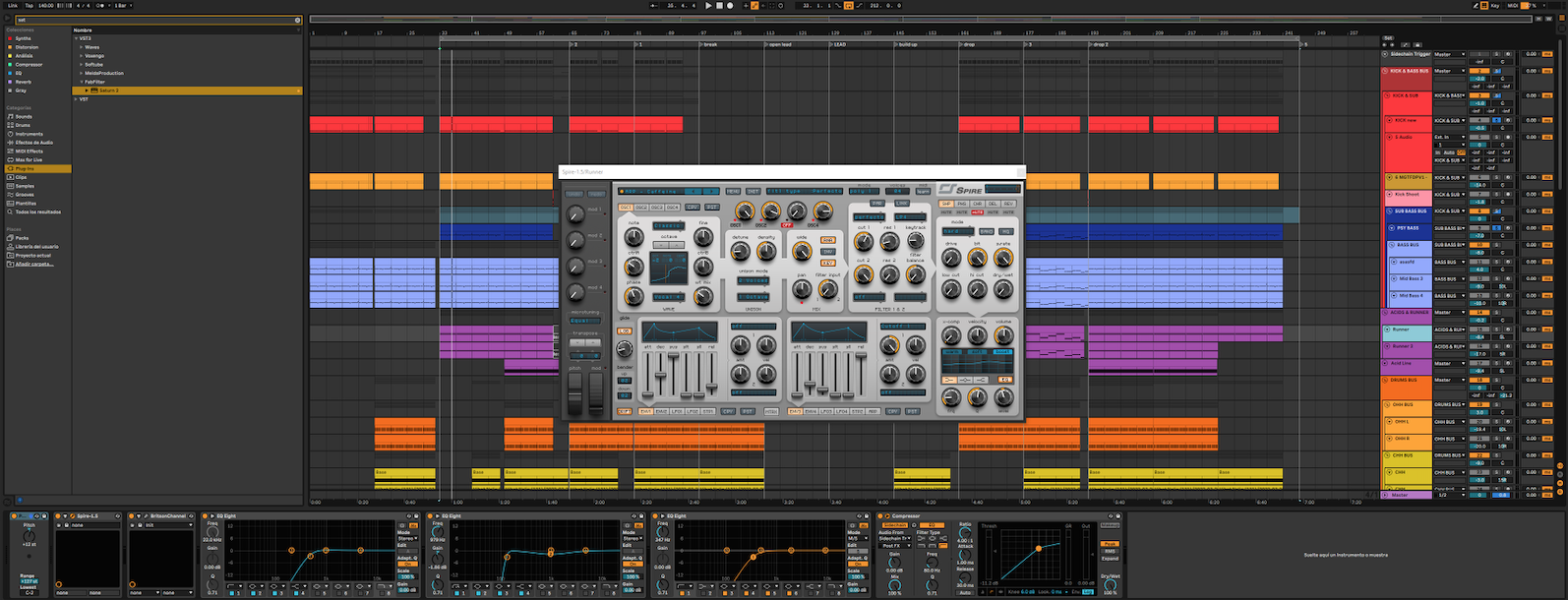Open Spire's Classic oscillator mode selector
Image resolution: width=1568 pixels, height=600 pixels.
[x=669, y=225]
